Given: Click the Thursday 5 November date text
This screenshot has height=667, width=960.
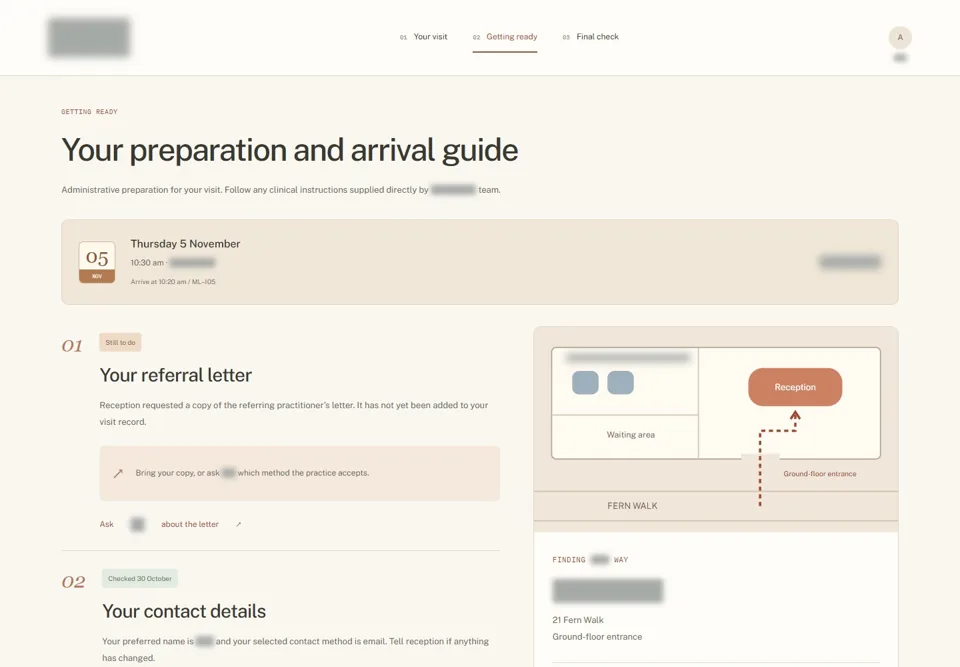Looking at the screenshot, I should (x=185, y=244).
